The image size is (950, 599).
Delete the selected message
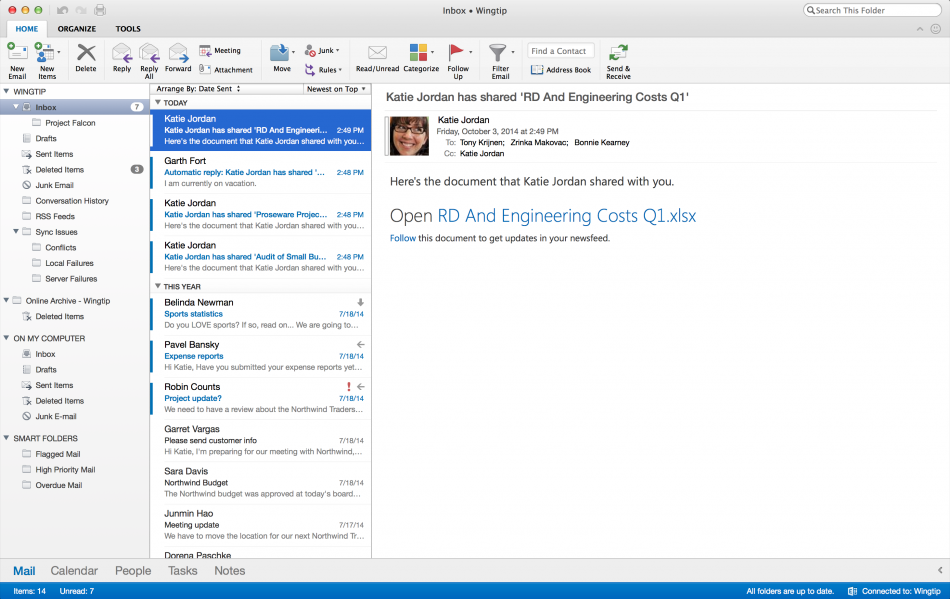[86, 54]
